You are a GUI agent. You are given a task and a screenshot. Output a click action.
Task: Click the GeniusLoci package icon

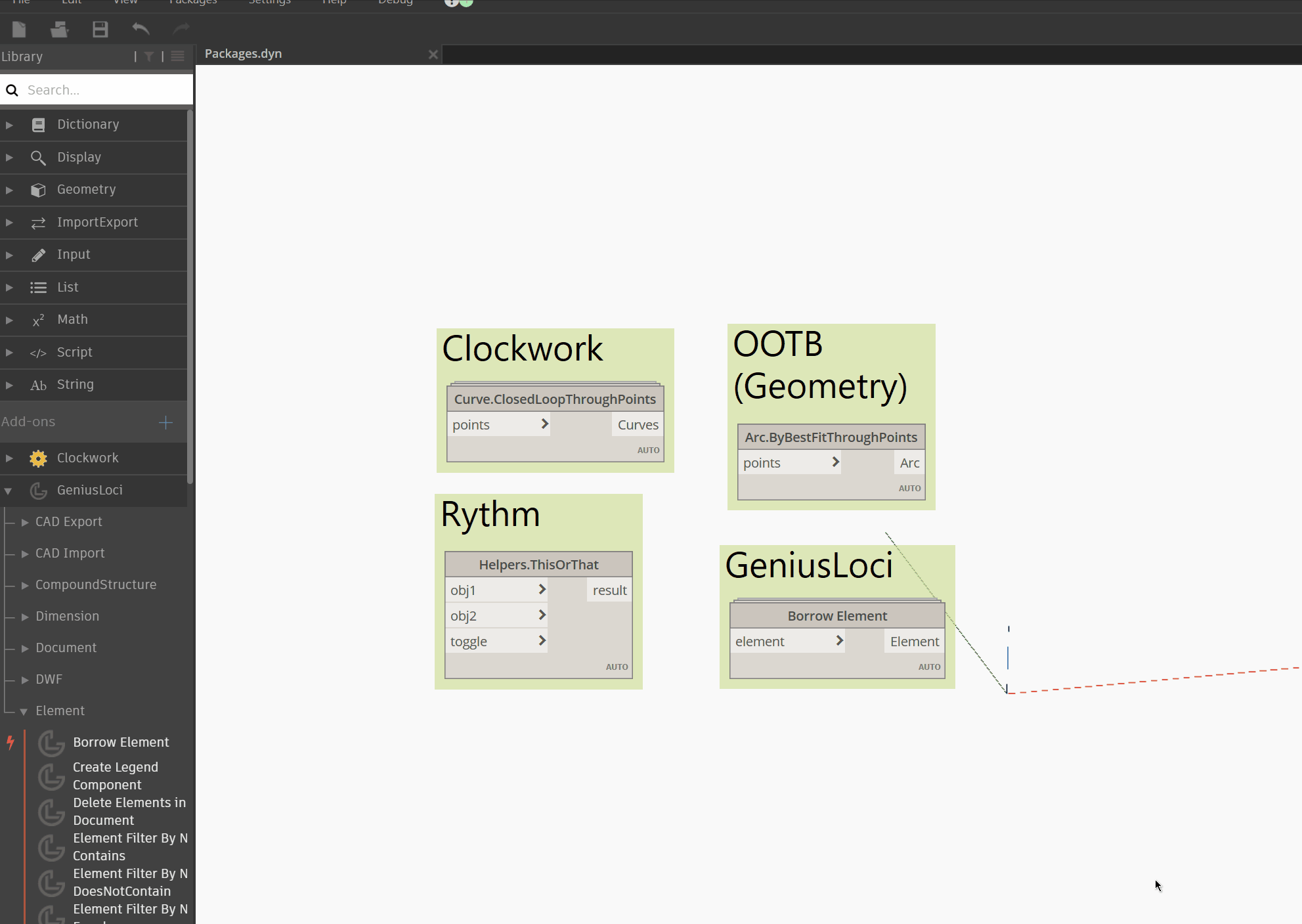[38, 491]
